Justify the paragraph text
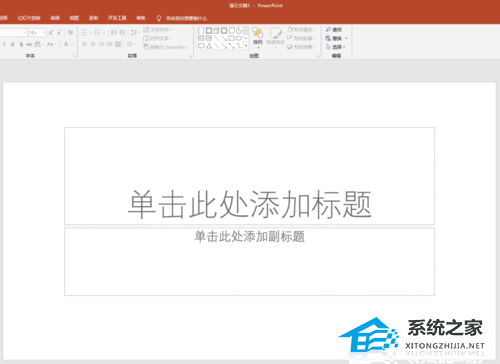500x364 pixels. point(110,44)
